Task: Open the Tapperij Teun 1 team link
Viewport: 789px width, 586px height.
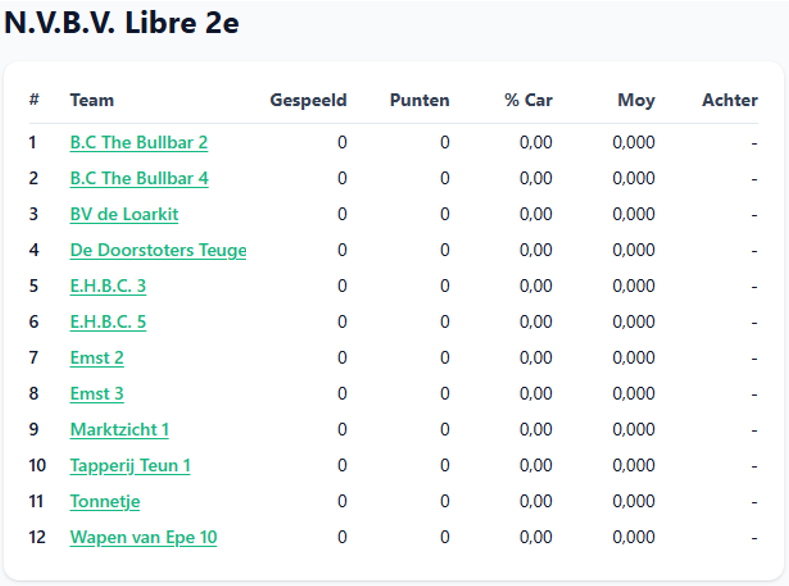Action: (x=130, y=465)
